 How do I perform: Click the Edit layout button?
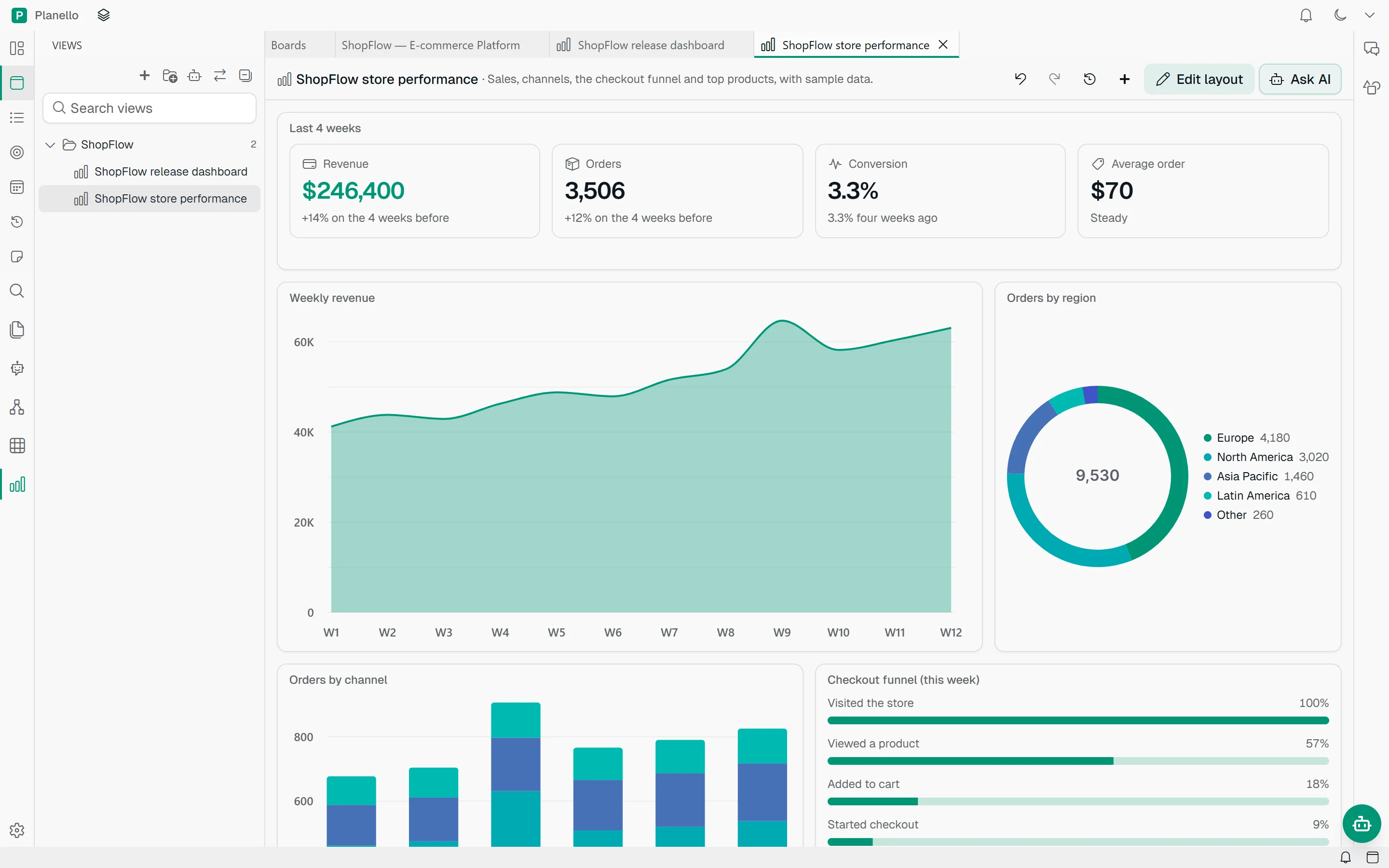point(1199,79)
